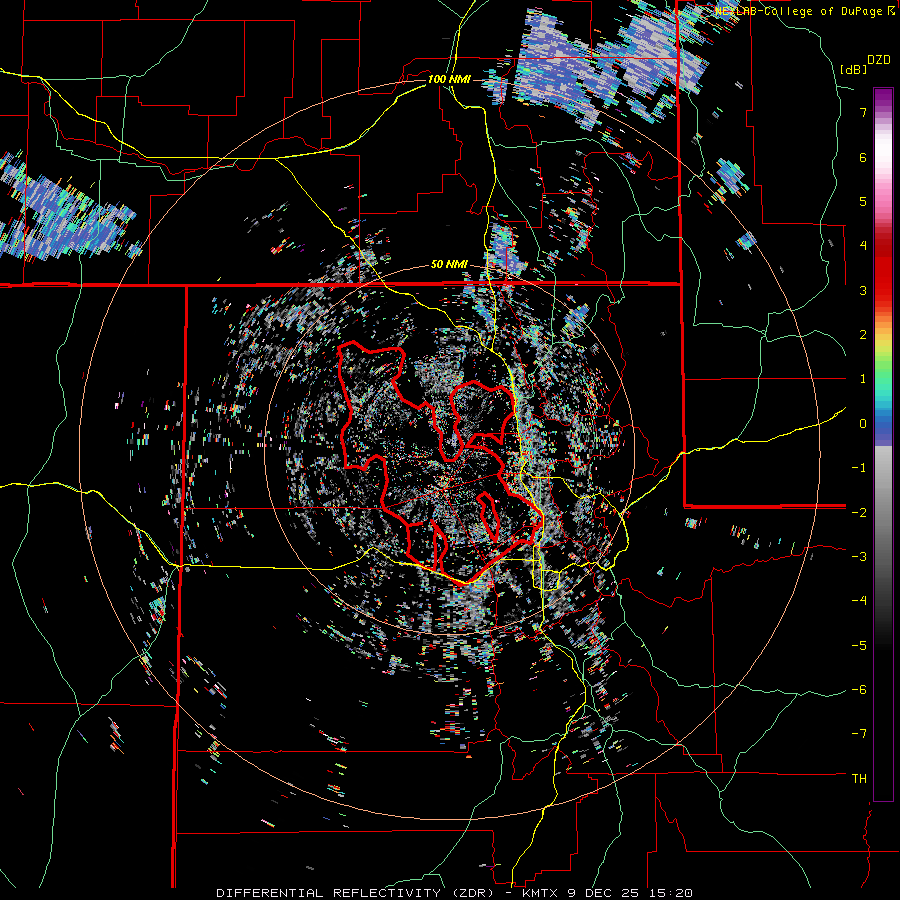Click the 7 value on color scale
Image resolution: width=900 pixels, height=900 pixels.
tap(863, 112)
